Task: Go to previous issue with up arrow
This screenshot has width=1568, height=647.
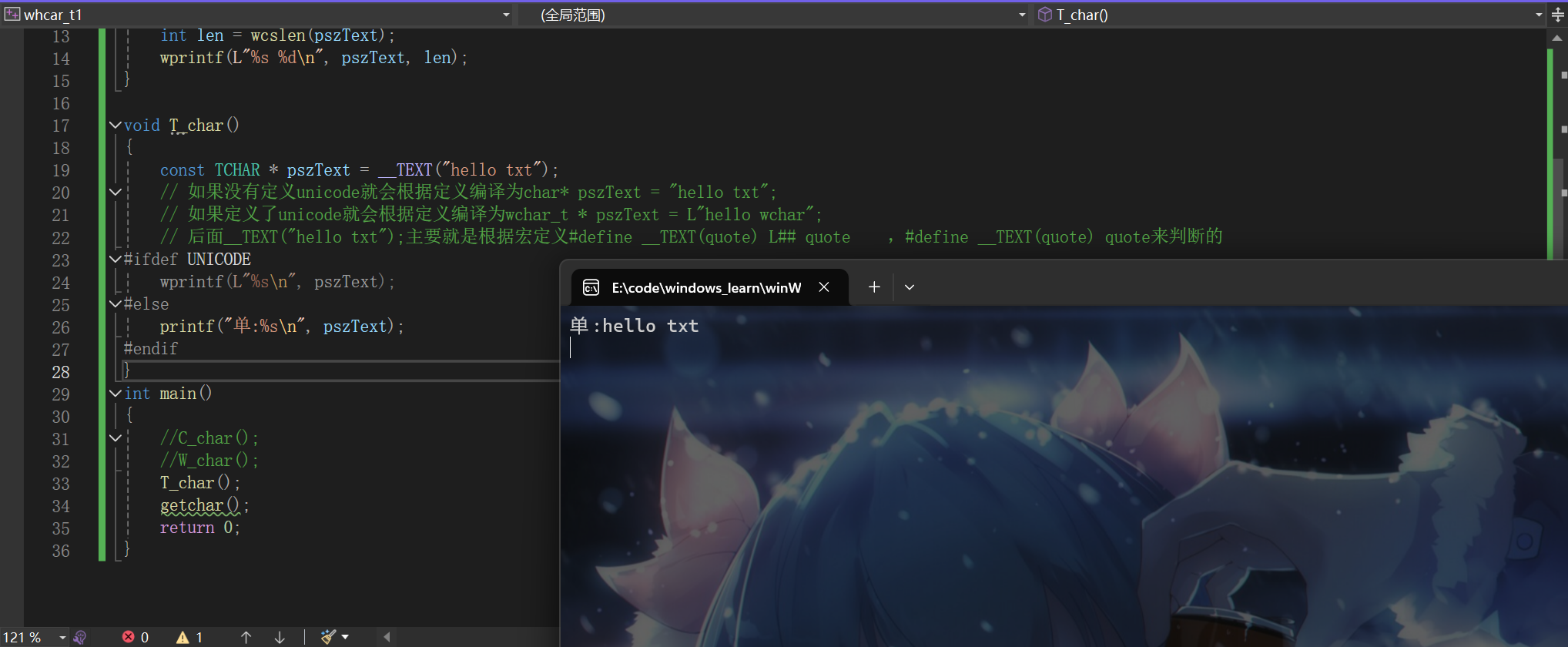Action: 246,637
